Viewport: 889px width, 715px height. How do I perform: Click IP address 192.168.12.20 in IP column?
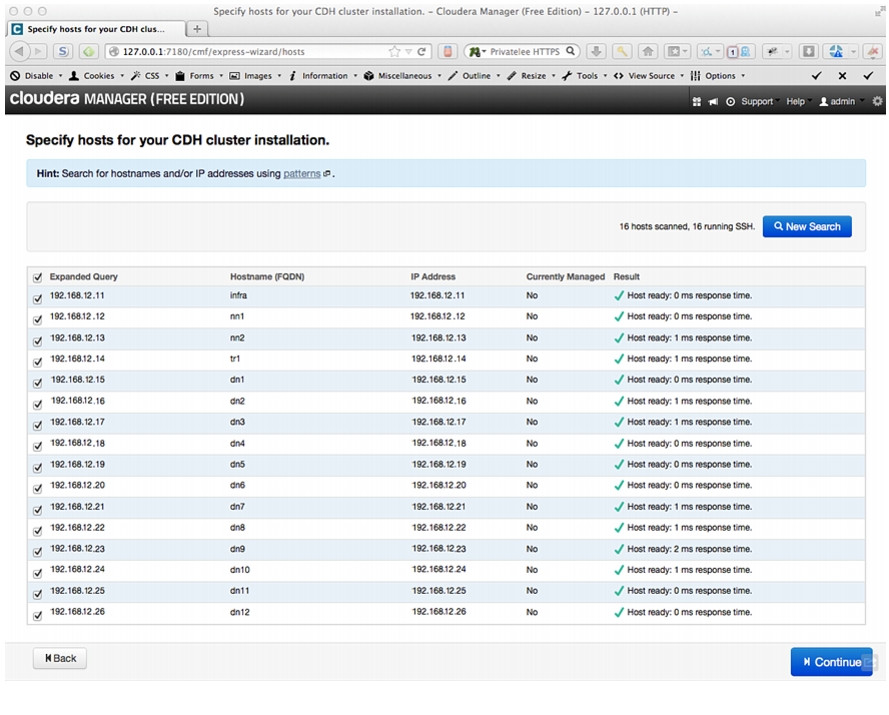pos(439,485)
